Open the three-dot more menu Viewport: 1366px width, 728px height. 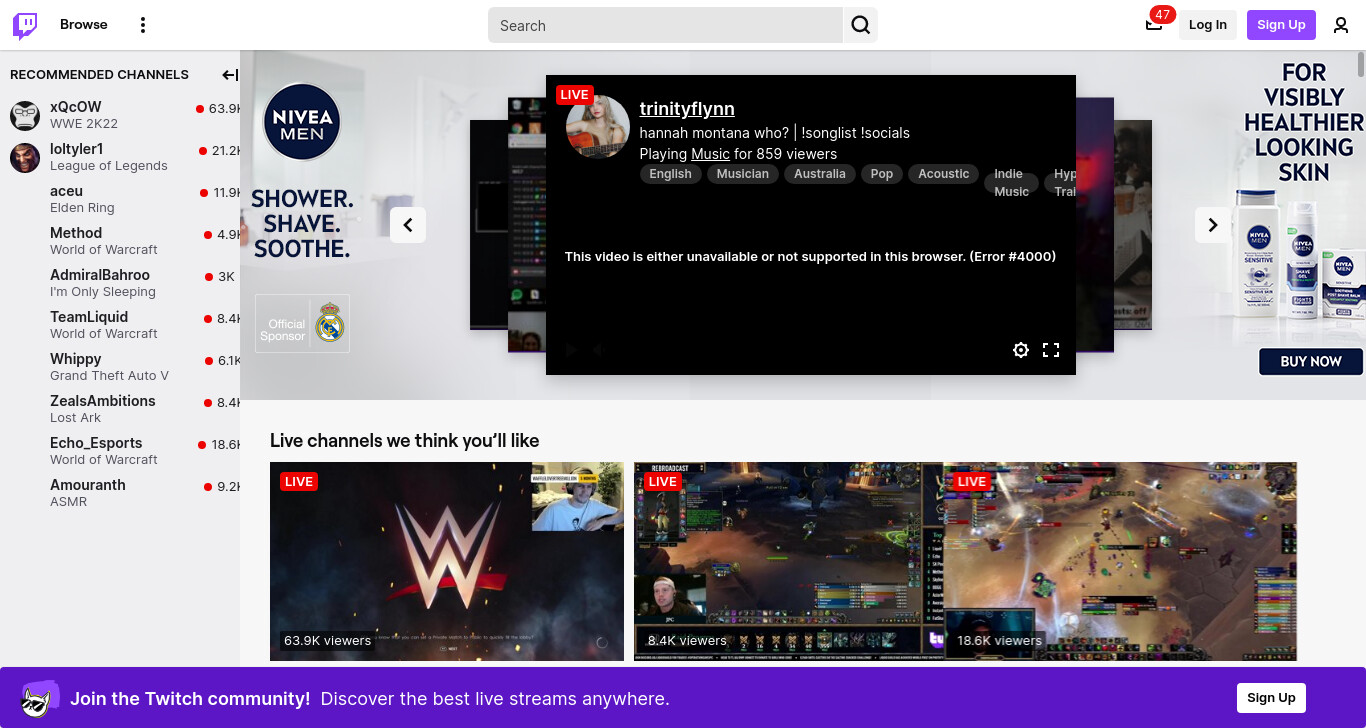143,25
